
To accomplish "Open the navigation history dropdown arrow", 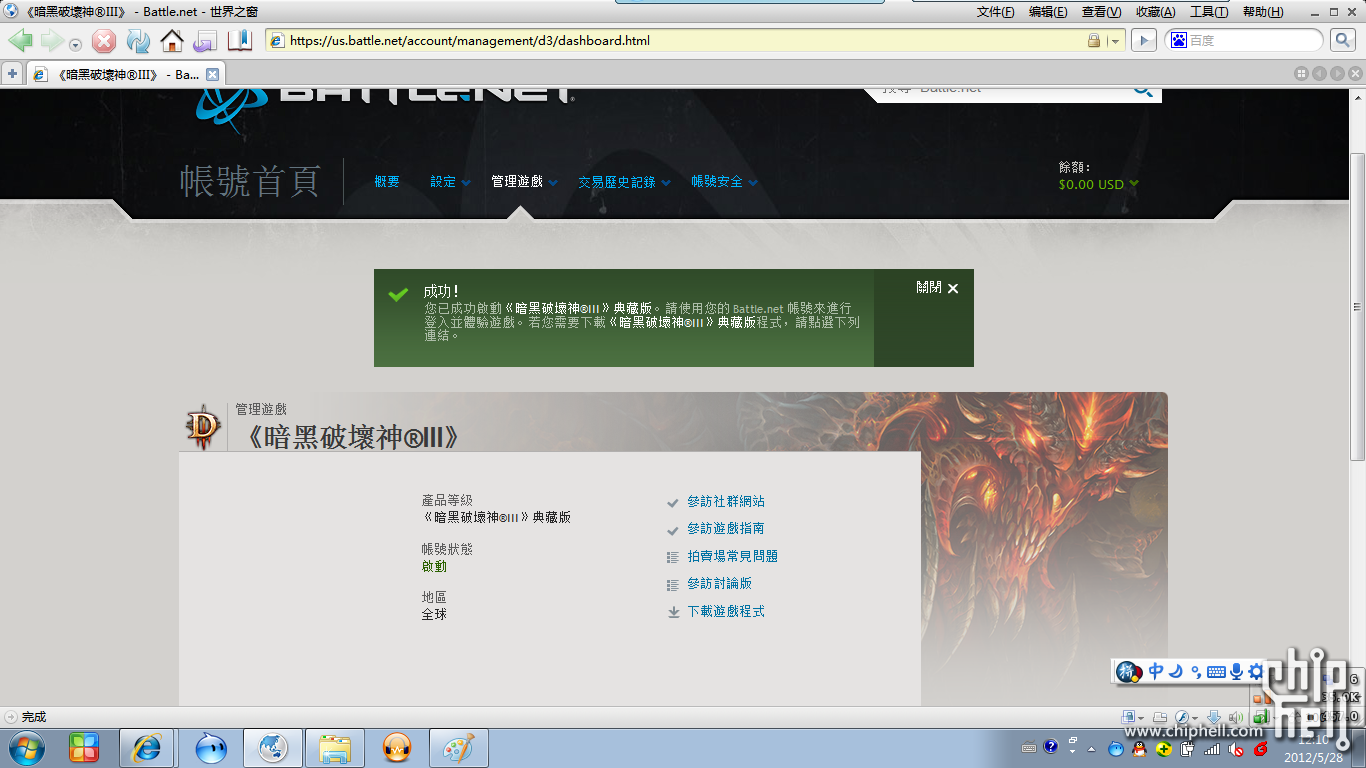I will click(x=75, y=45).
